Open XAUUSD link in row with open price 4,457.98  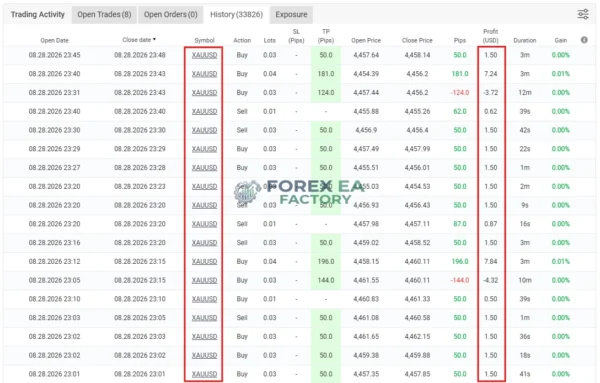204,224
